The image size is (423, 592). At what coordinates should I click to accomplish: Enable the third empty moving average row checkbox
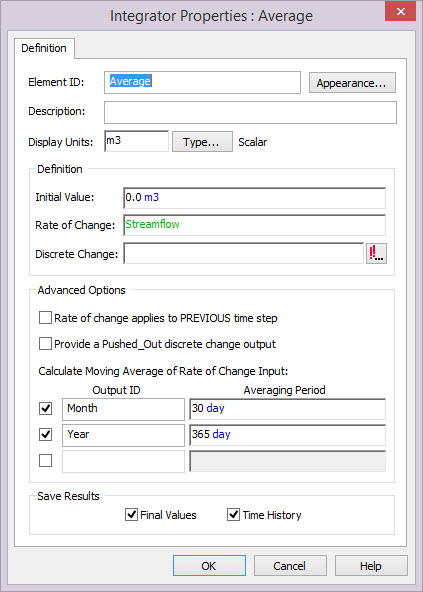pyautogui.click(x=45, y=461)
